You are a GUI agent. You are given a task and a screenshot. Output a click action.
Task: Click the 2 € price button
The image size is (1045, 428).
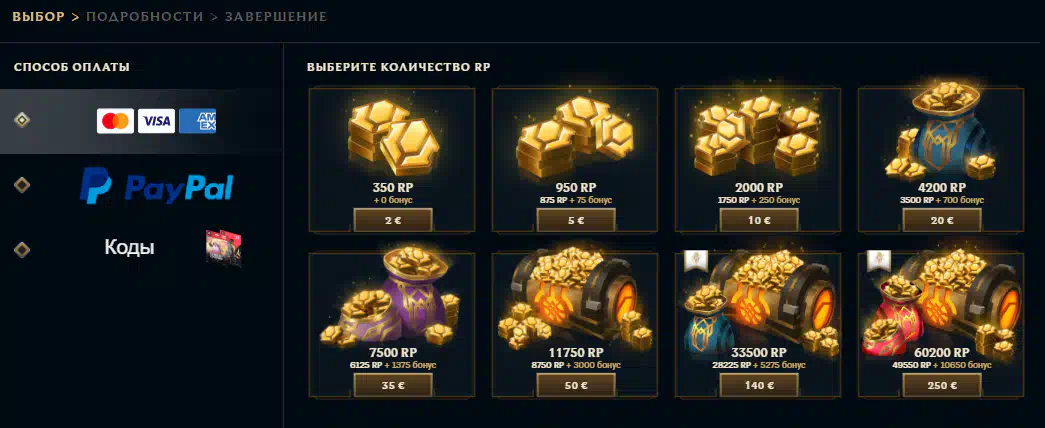tap(393, 220)
